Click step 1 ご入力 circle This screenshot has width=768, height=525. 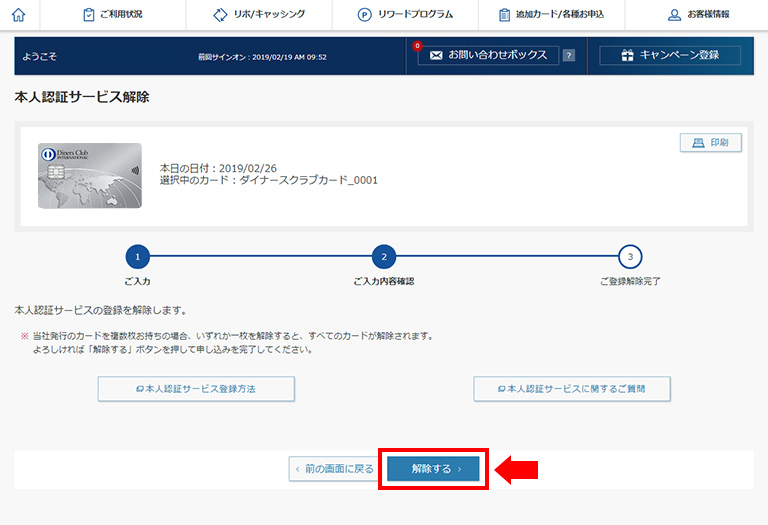pyautogui.click(x=140, y=257)
